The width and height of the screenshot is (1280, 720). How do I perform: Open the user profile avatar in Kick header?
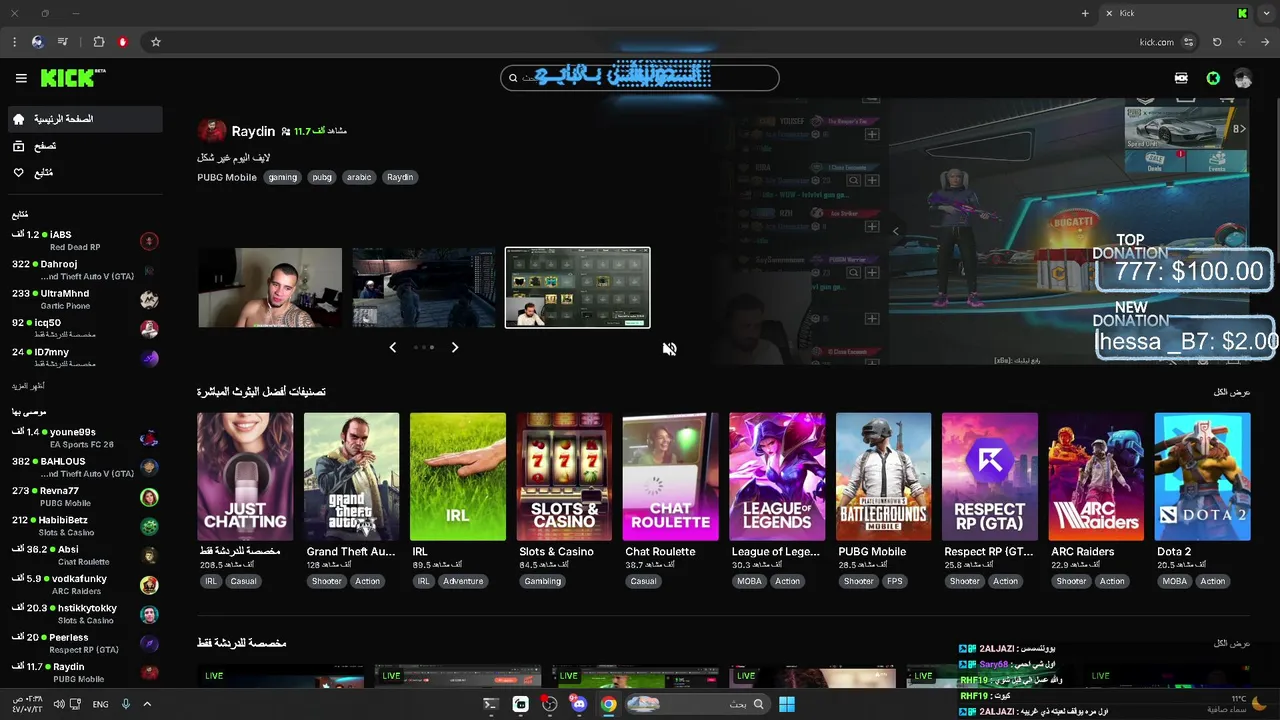point(1243,78)
